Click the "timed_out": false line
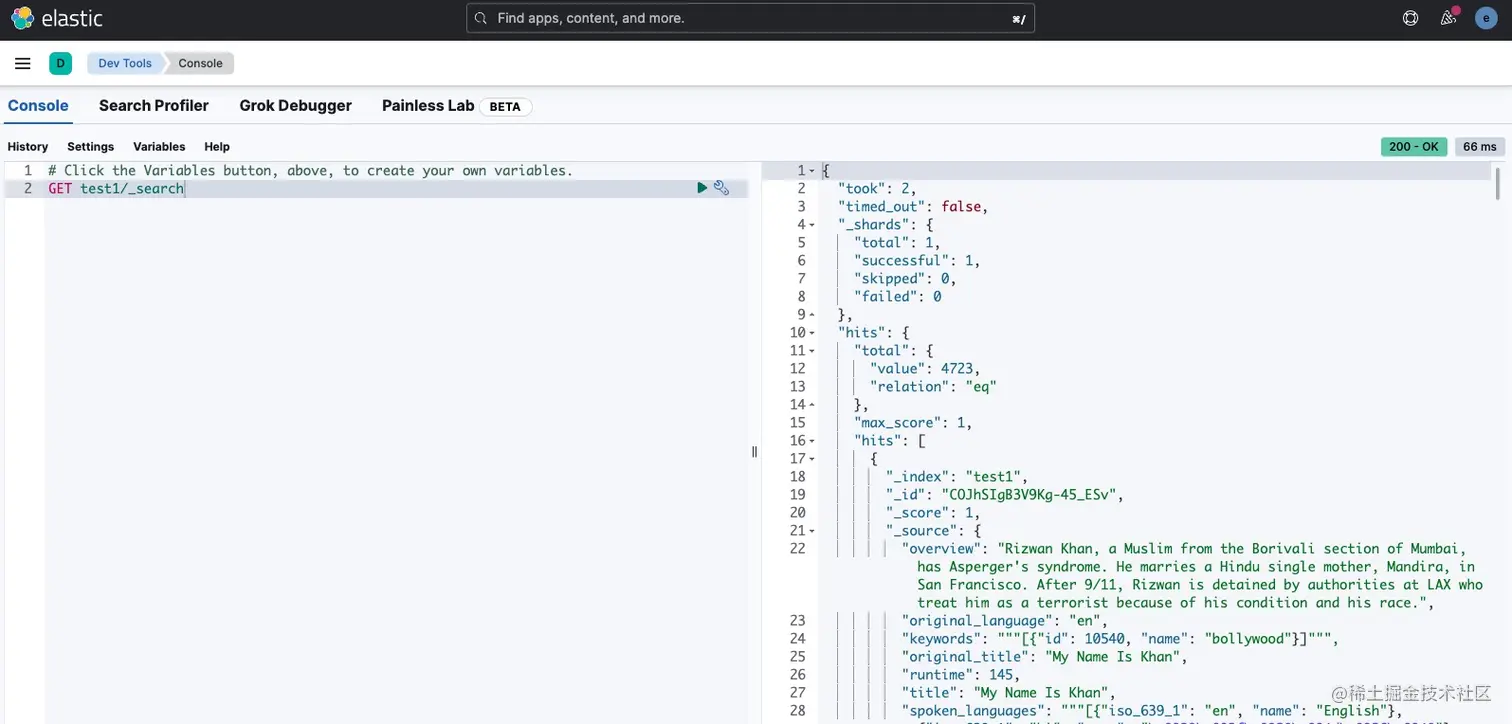The width and height of the screenshot is (1512, 724). [913, 207]
